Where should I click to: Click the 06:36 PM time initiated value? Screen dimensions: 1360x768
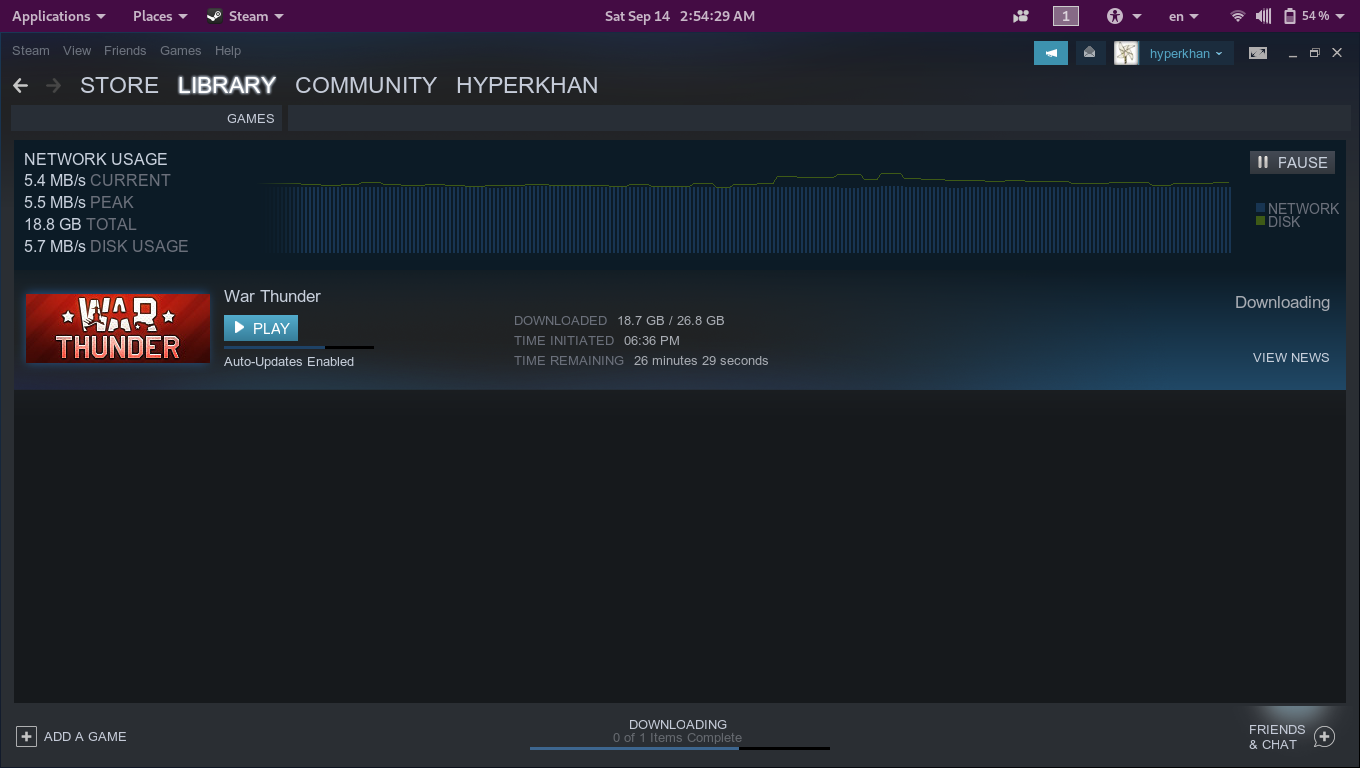pos(652,341)
